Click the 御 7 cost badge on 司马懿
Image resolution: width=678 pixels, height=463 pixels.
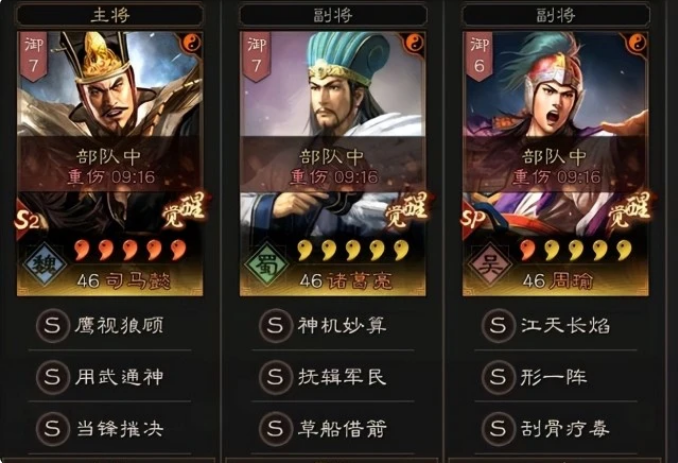coord(33,55)
